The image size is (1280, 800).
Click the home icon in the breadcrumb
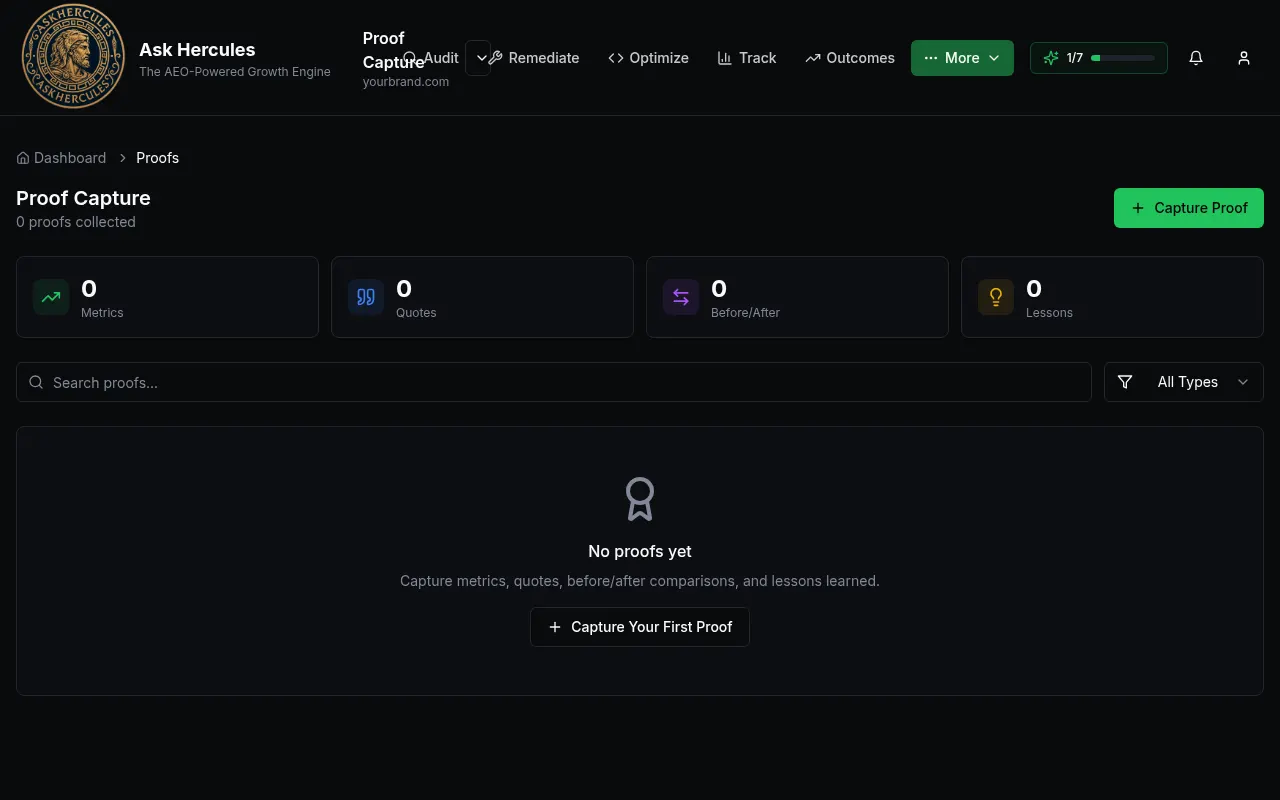[x=23, y=158]
